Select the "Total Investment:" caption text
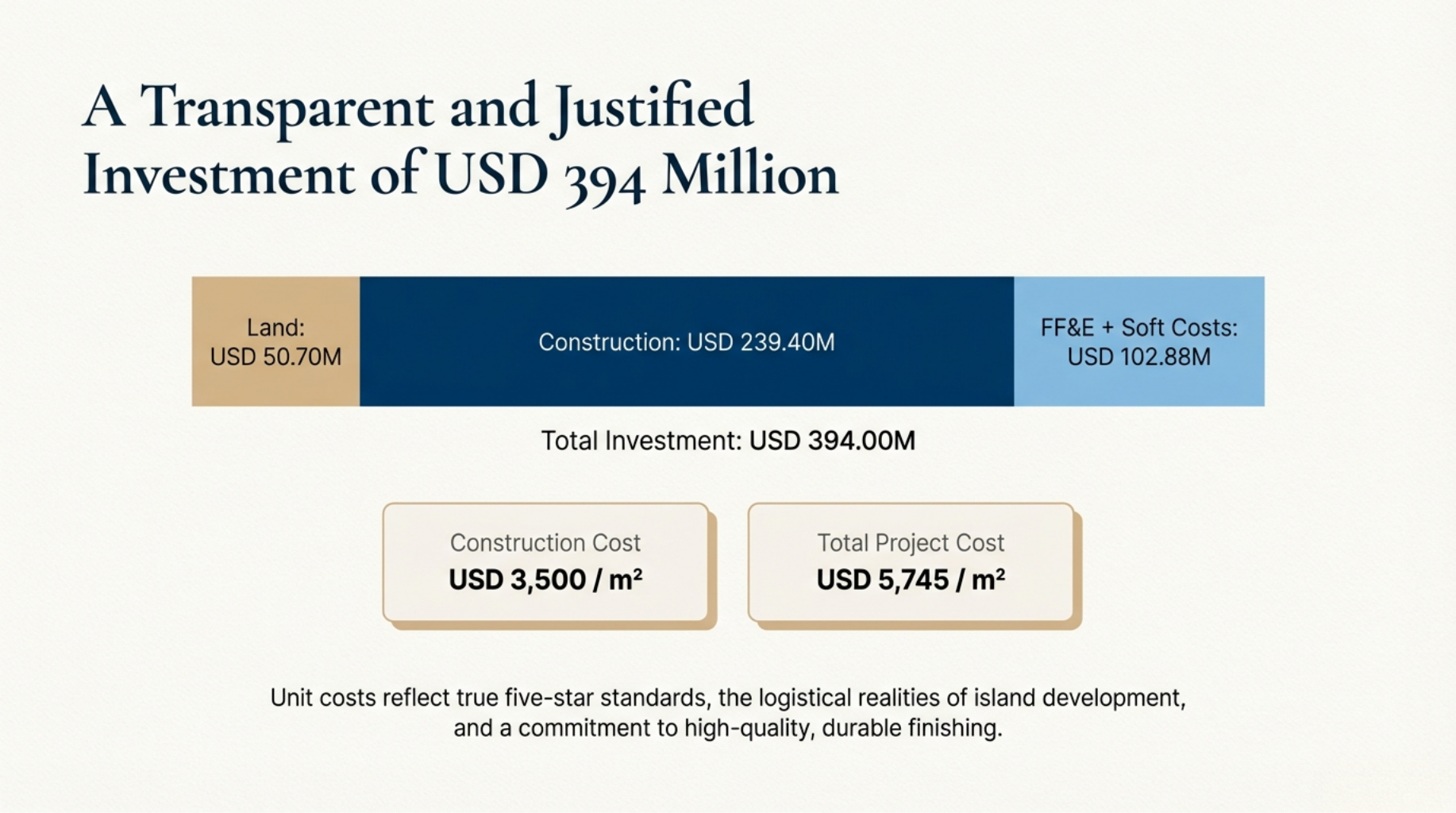 [641, 441]
